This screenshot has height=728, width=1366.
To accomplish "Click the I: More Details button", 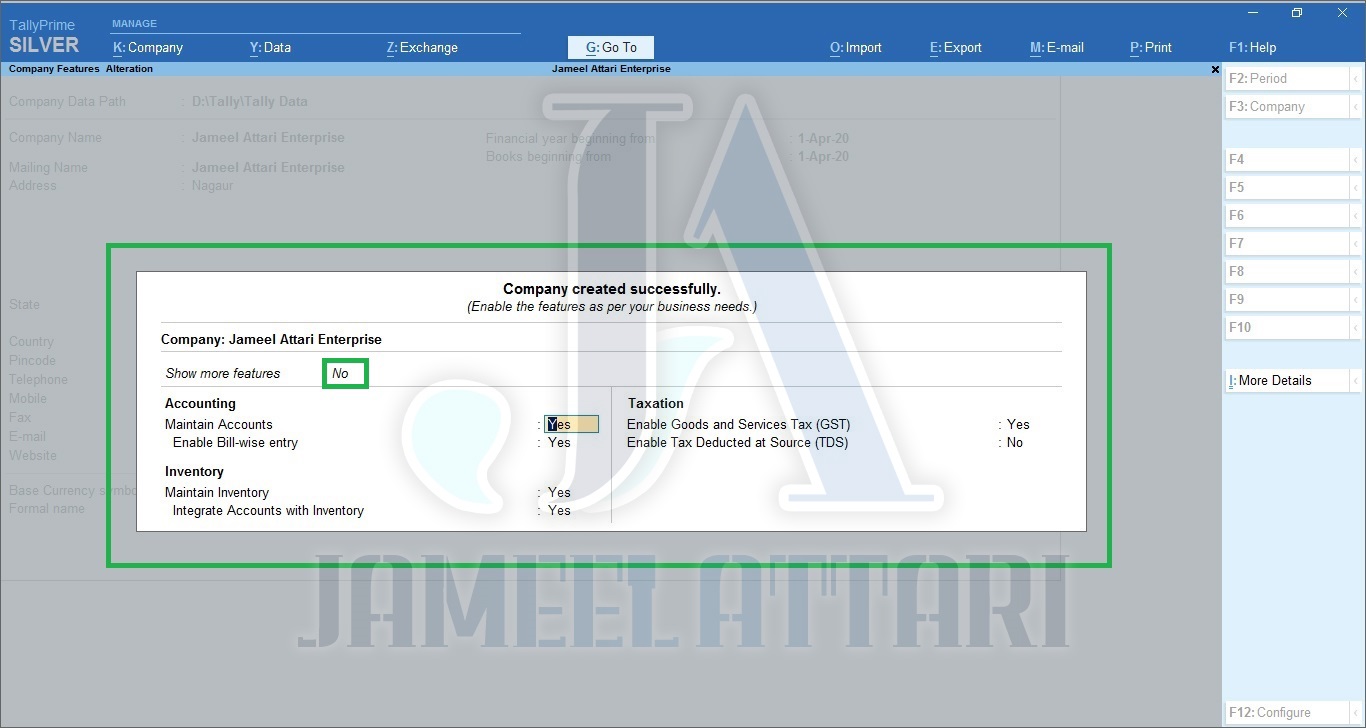I will [x=1286, y=380].
